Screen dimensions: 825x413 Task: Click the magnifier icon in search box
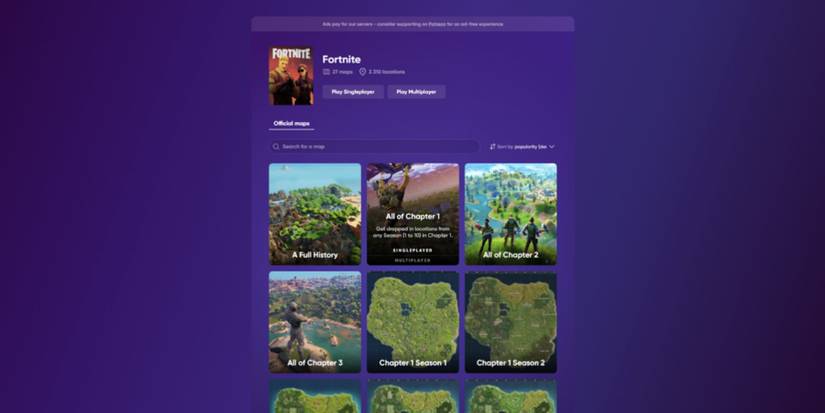point(276,146)
